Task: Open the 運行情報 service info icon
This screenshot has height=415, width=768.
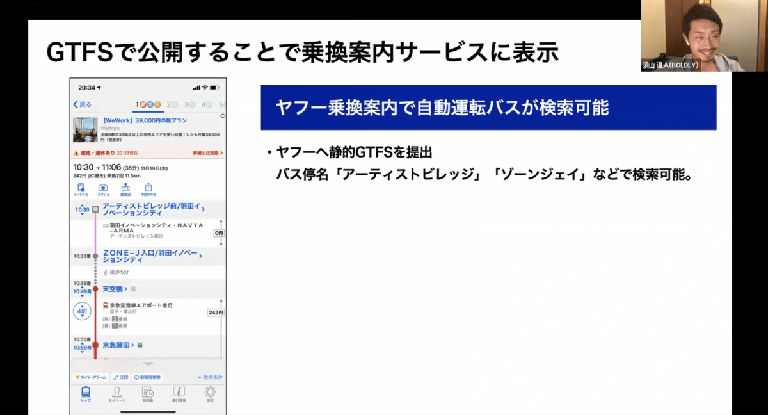Action: click(179, 394)
